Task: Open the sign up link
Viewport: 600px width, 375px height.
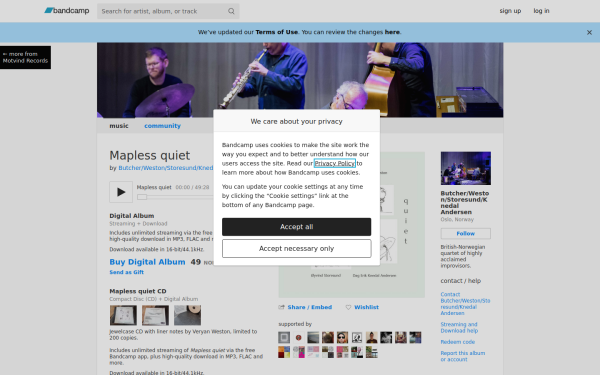Action: pyautogui.click(x=510, y=11)
